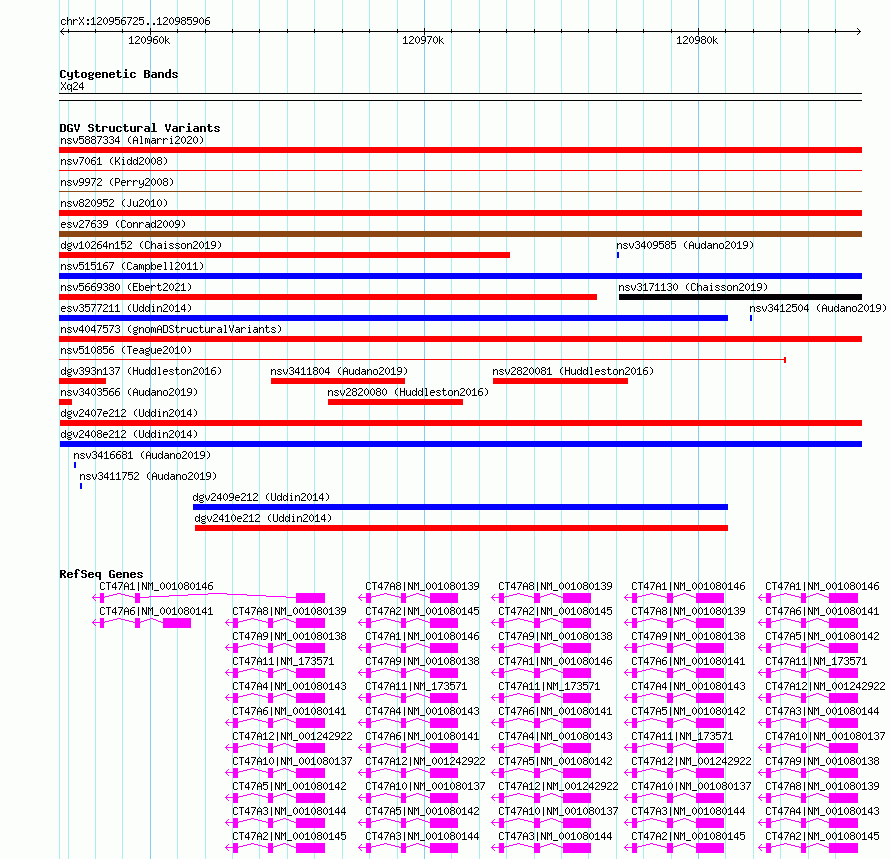Screen dimensions: 890x859
Task: Click the red bar under nsv2820080
Action: click(x=395, y=402)
